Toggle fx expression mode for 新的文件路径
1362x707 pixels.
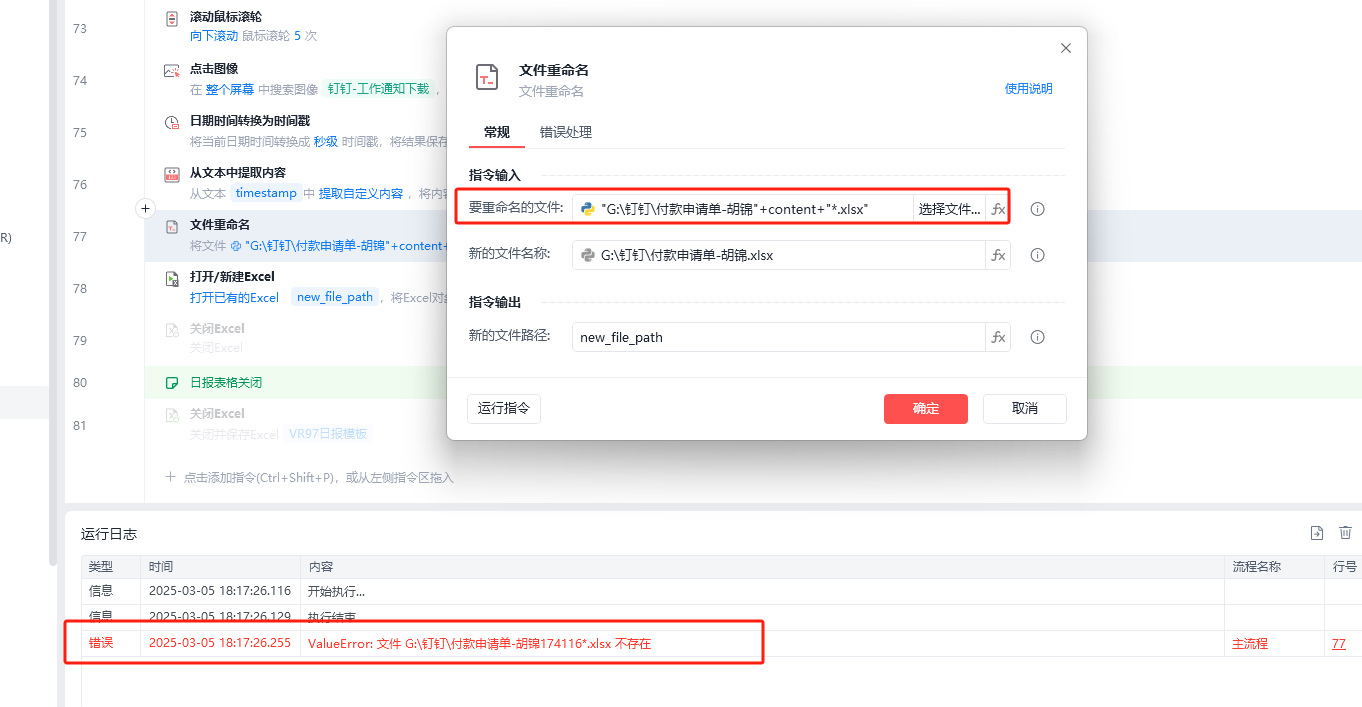tap(998, 337)
